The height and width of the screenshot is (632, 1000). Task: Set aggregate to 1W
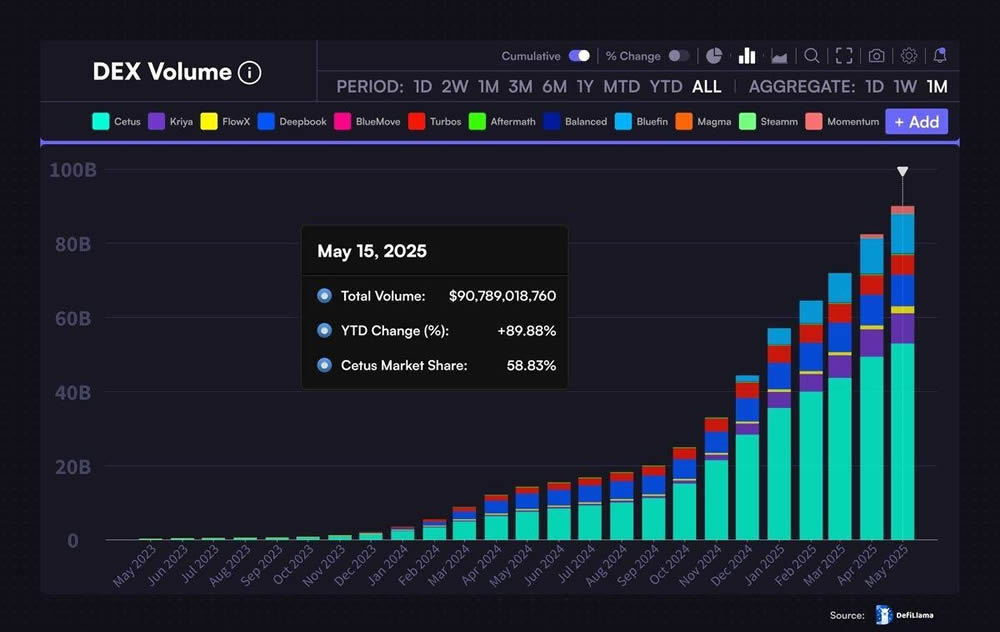coord(905,87)
